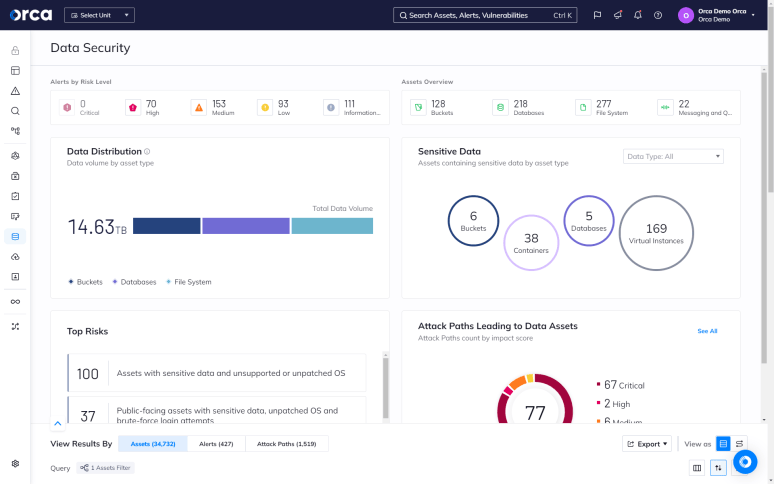Open the briefcase-style icon in sidebar

point(15,176)
